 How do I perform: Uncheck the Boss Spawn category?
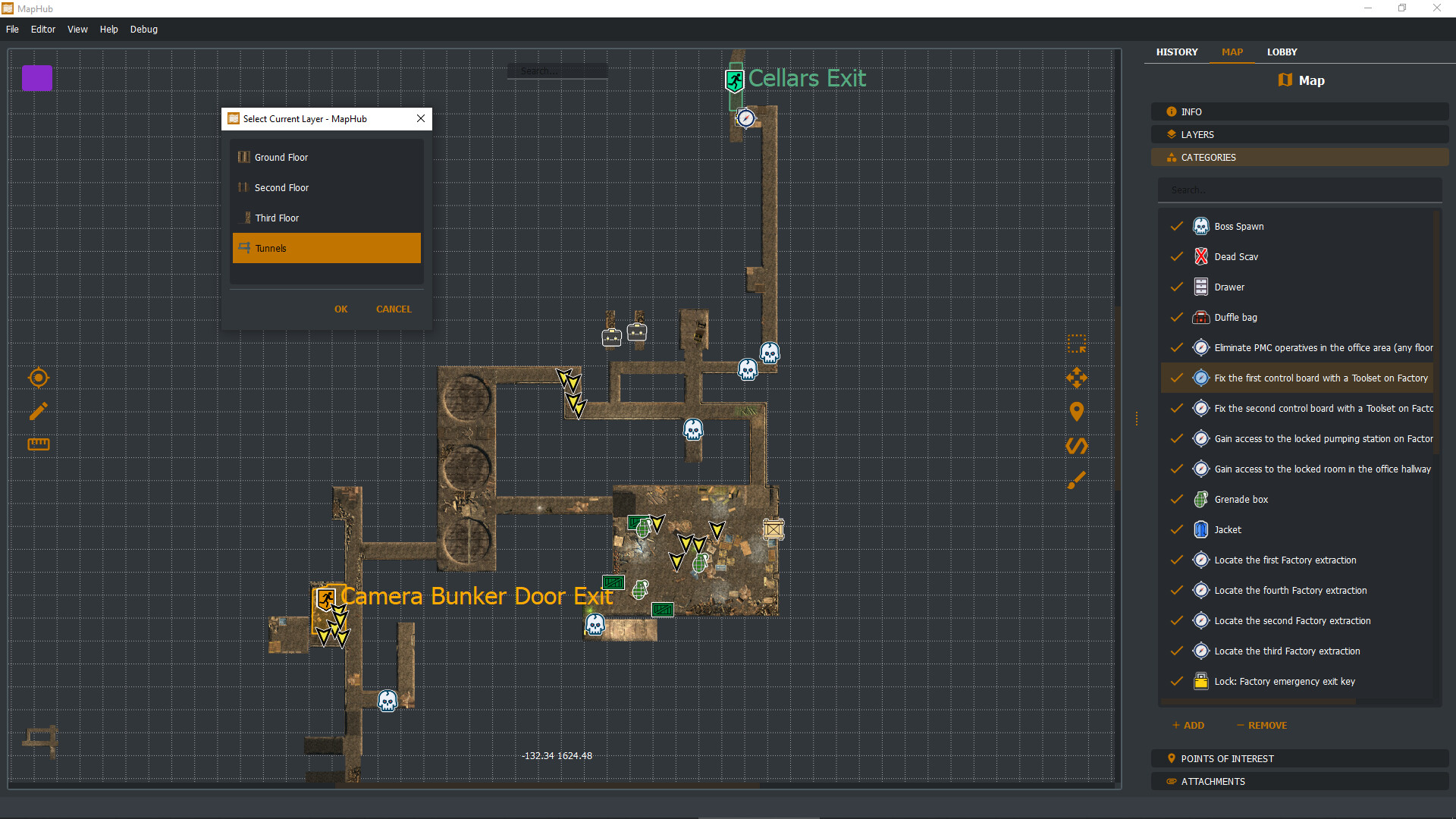pyautogui.click(x=1176, y=226)
